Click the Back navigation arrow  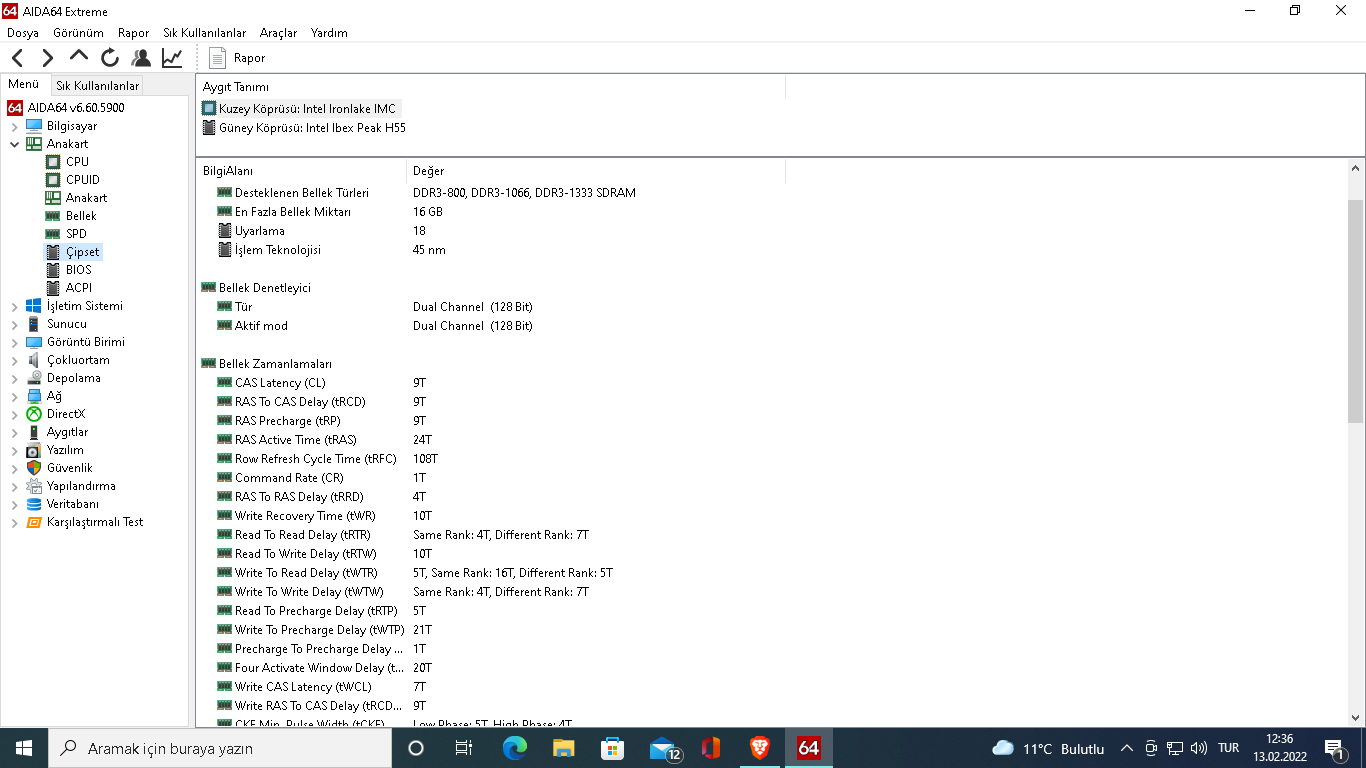18,58
